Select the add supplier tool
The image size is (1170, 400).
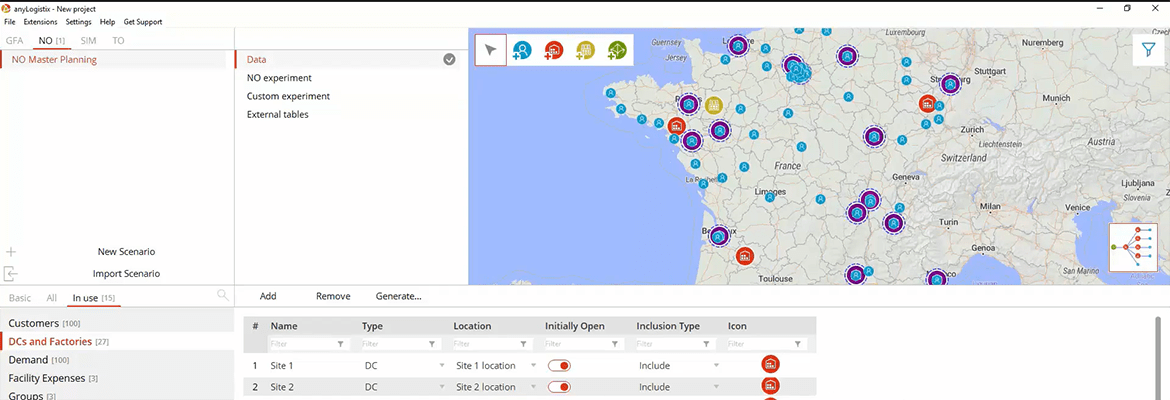coord(616,51)
